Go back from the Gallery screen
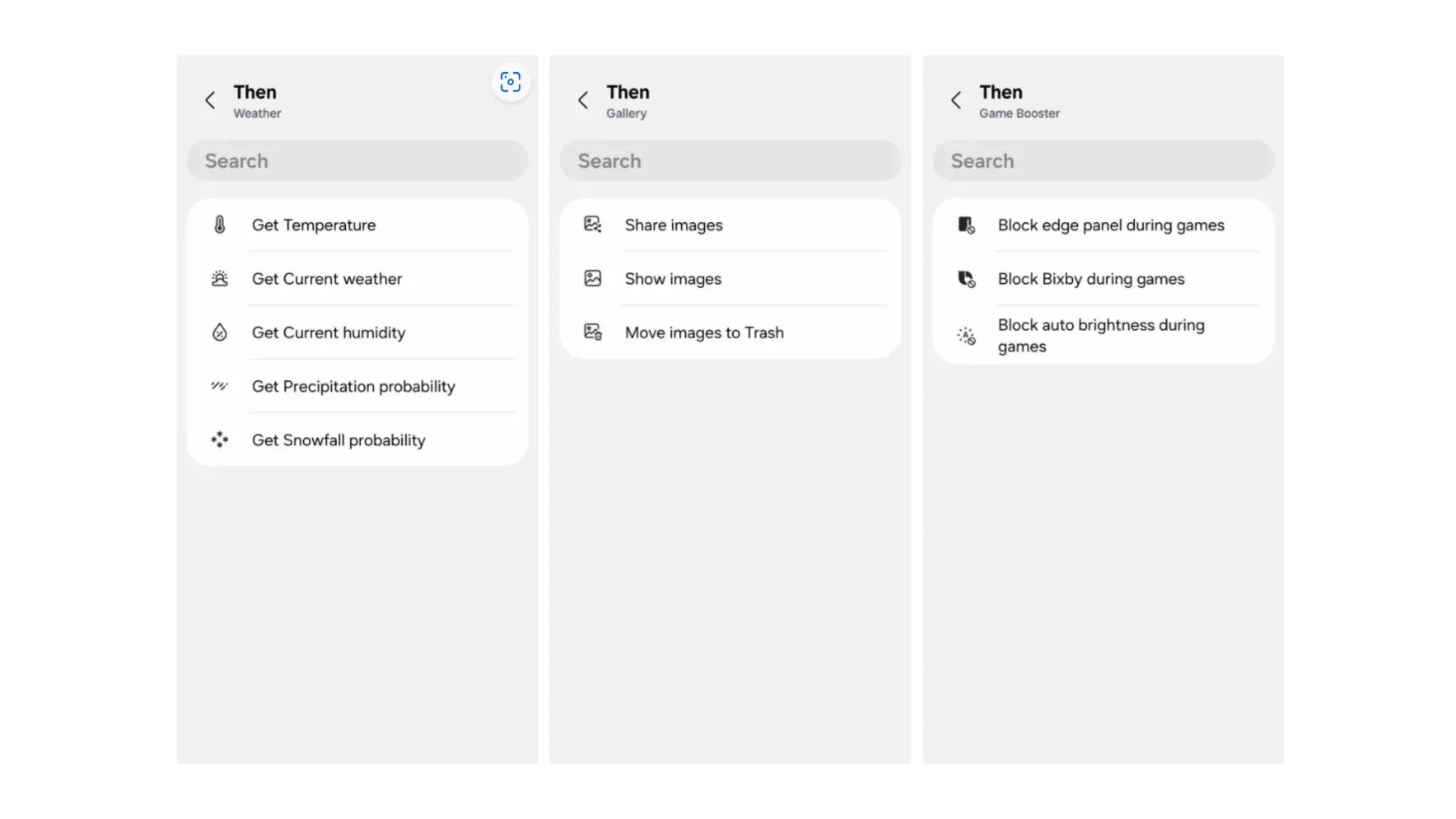 (583, 101)
